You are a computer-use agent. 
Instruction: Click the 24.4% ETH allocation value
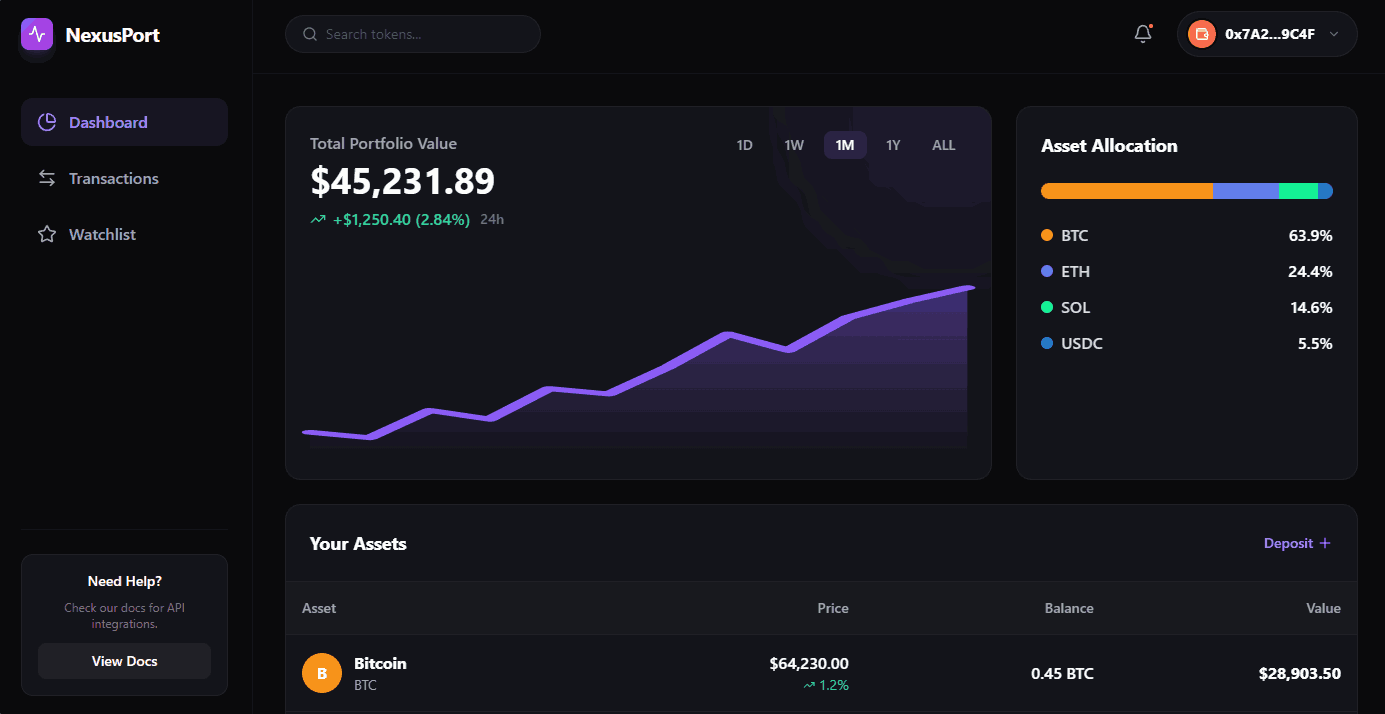(1311, 271)
